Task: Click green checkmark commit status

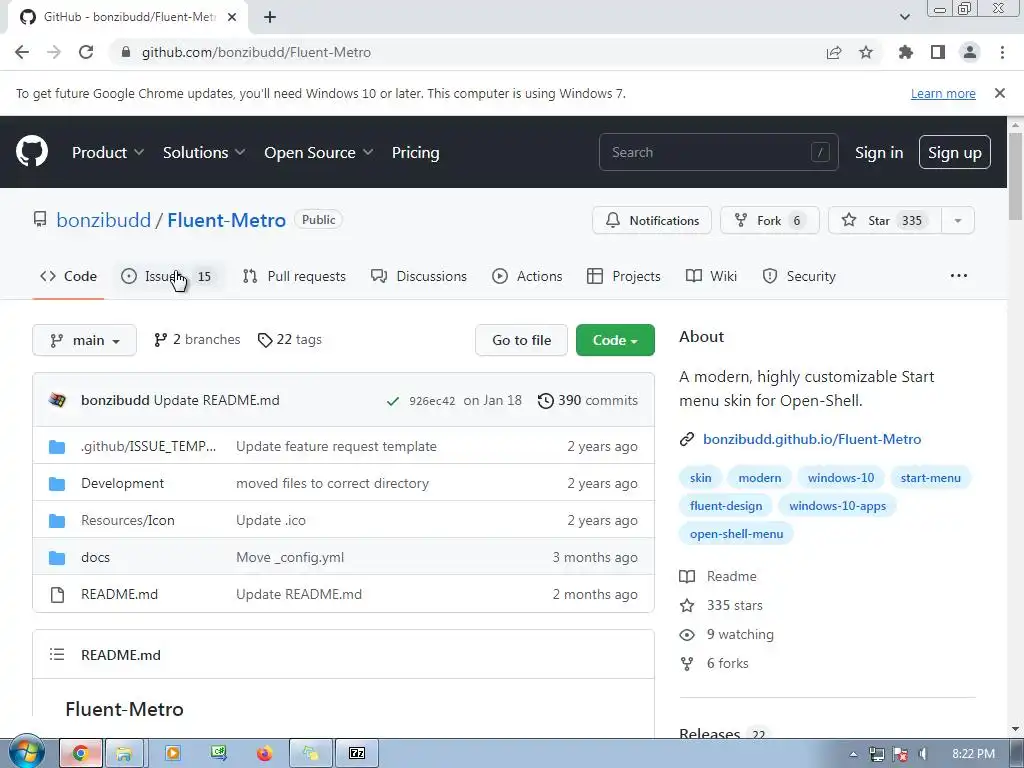Action: click(392, 401)
